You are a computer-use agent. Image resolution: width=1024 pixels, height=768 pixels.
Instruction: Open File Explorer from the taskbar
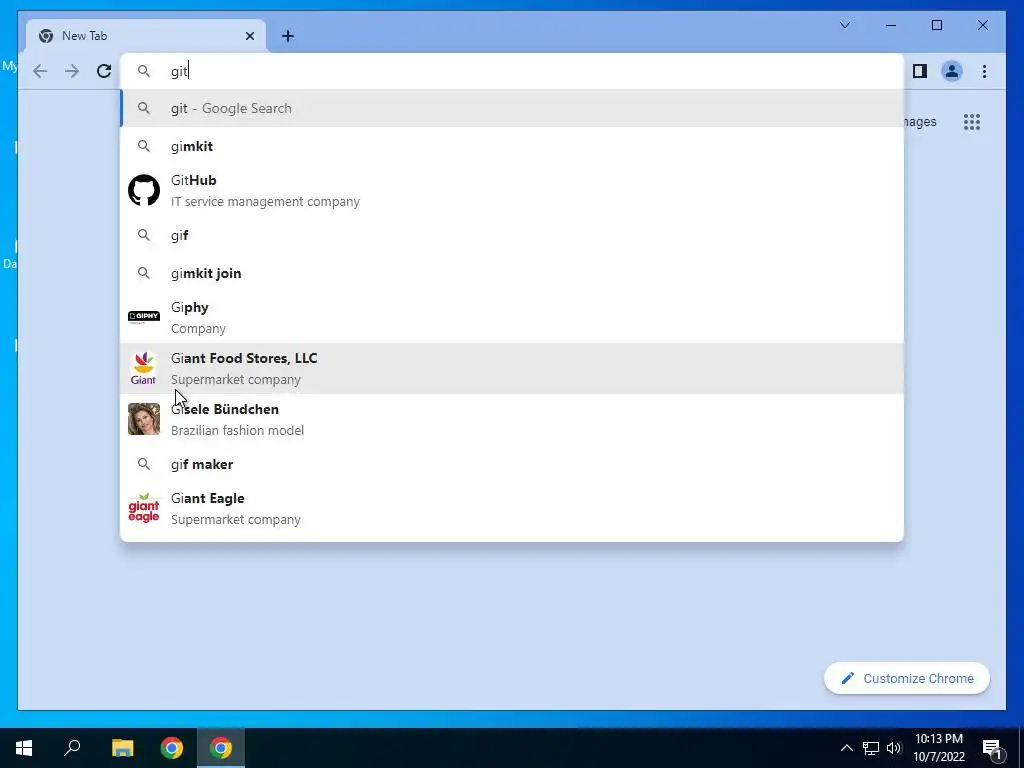122,748
